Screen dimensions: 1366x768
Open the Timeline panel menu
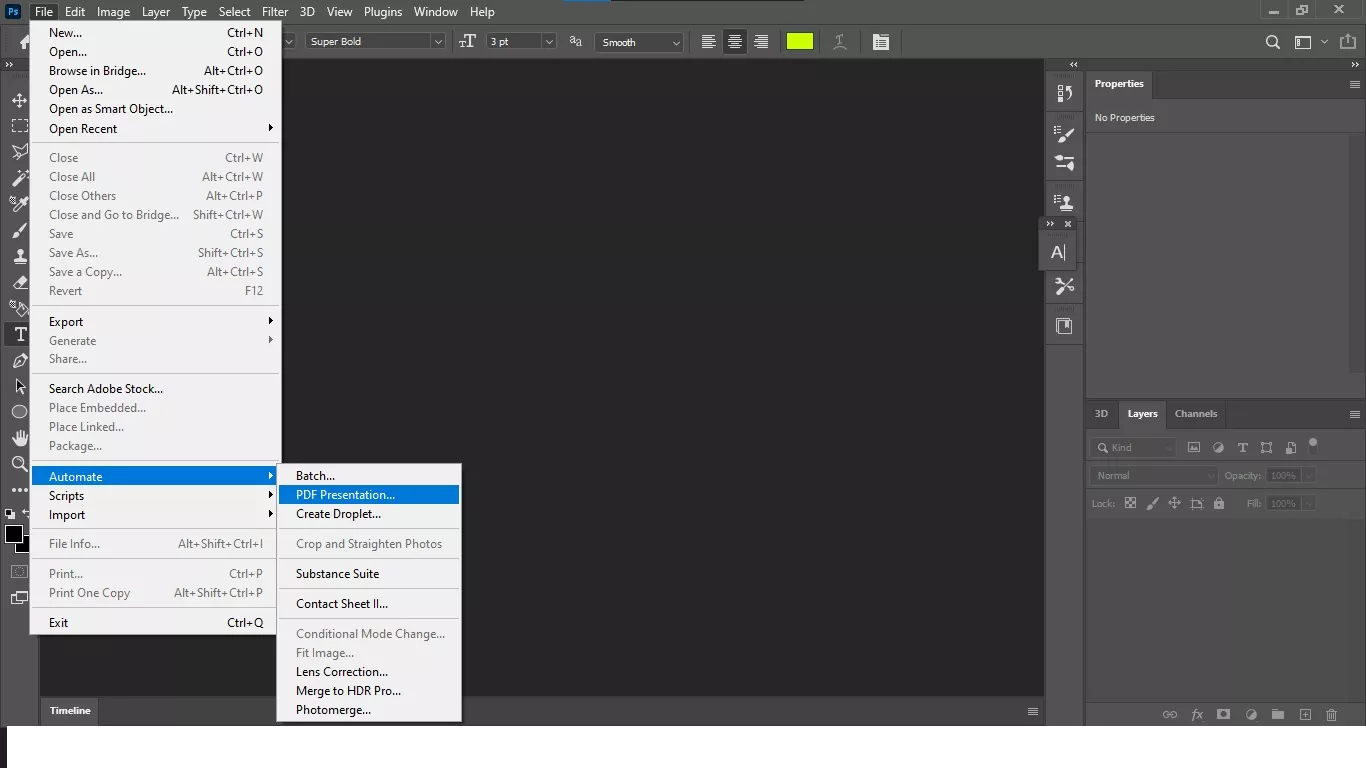coord(1033,711)
